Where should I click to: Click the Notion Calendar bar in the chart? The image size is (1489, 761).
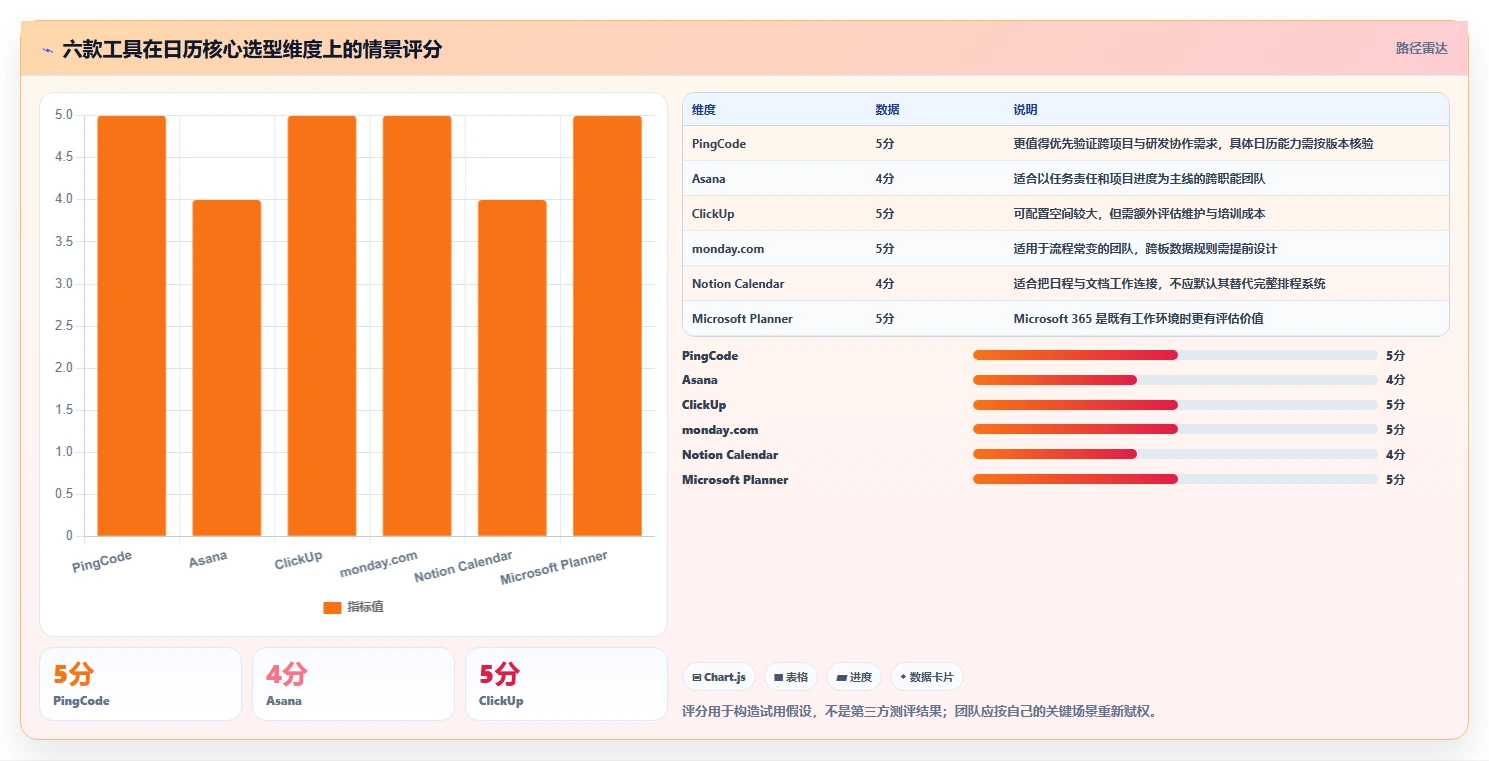[512, 368]
